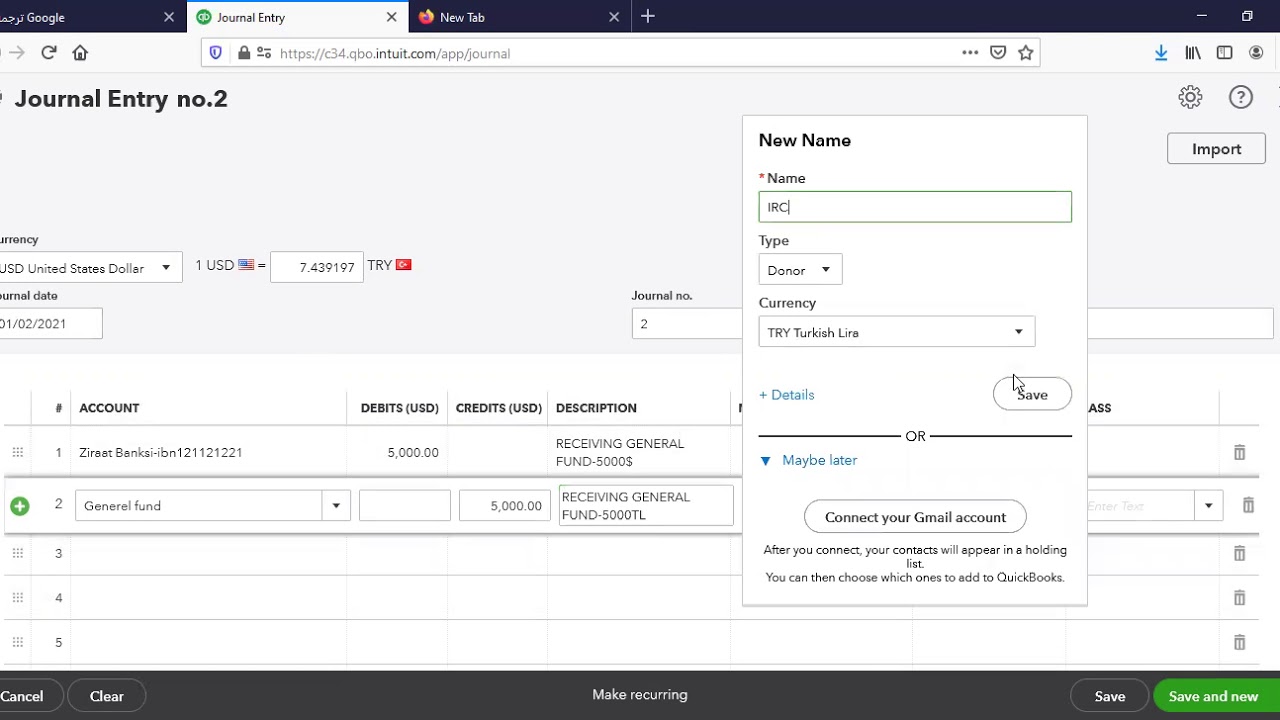Open page actions three-dot menu
This screenshot has height=720, width=1280.
coord(970,53)
